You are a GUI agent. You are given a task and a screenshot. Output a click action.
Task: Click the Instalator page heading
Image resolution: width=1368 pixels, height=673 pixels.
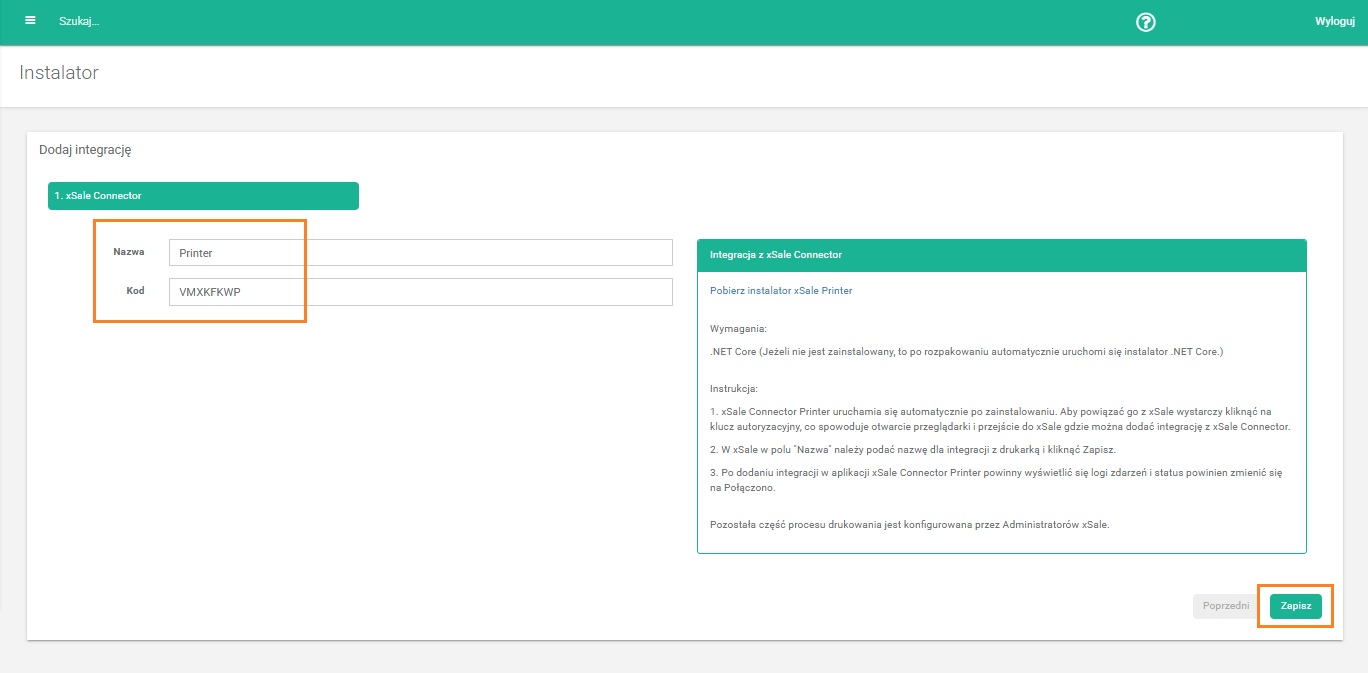[59, 73]
